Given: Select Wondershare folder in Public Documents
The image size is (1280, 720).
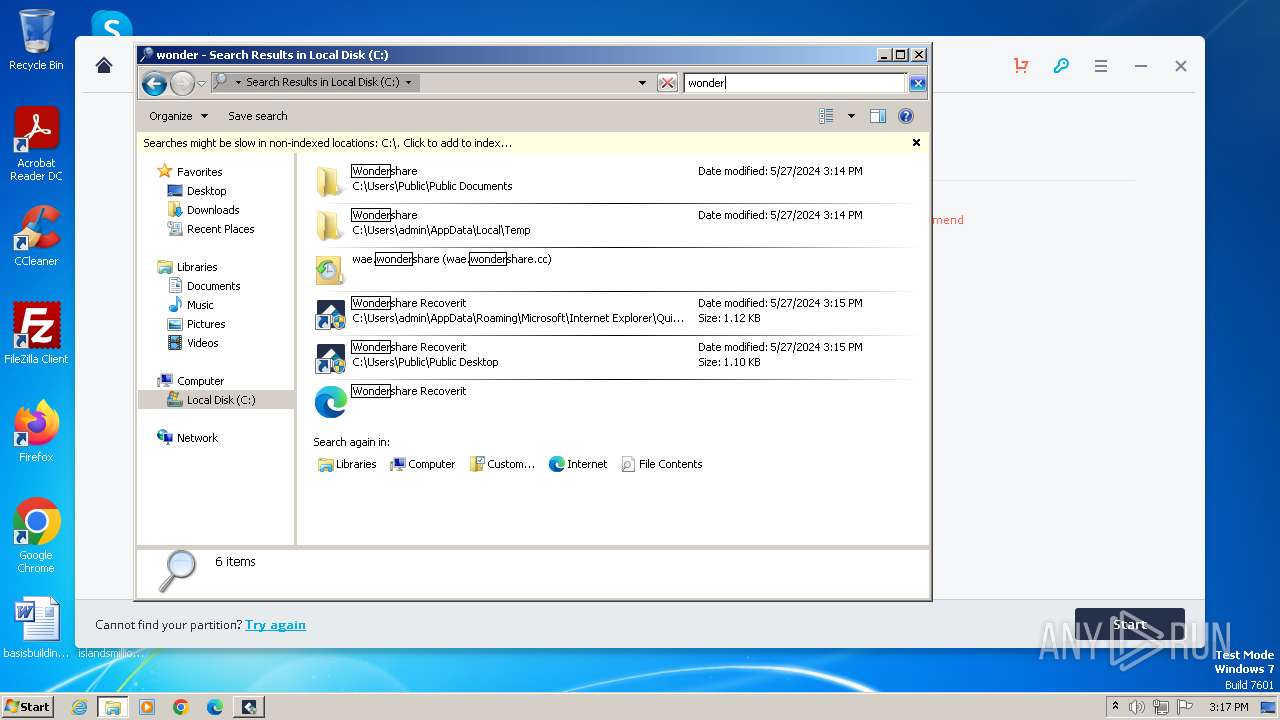Looking at the screenshot, I should pos(614,180).
